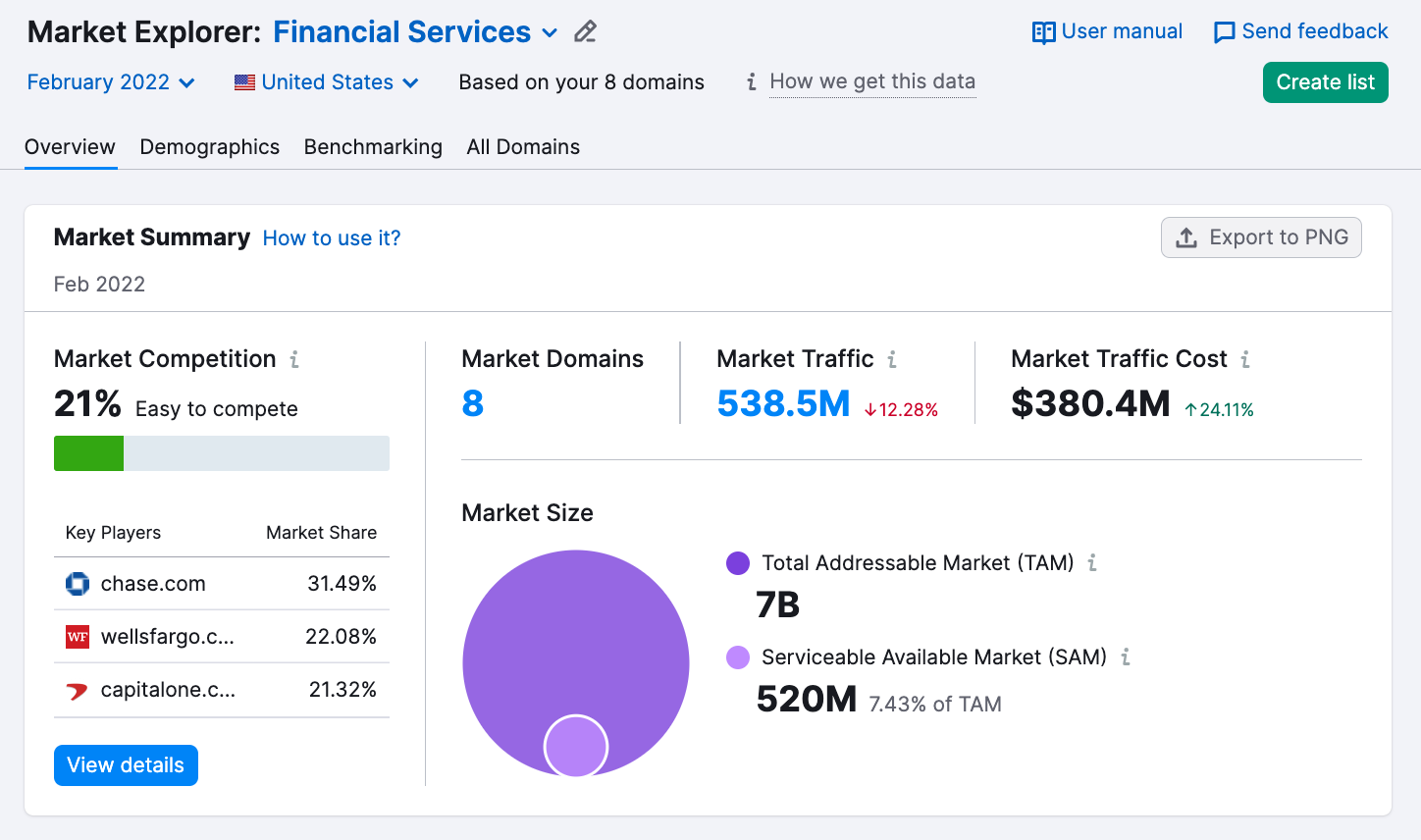This screenshot has height=840, width=1421.
Task: Switch to the Benchmarking tab
Action: tap(373, 147)
